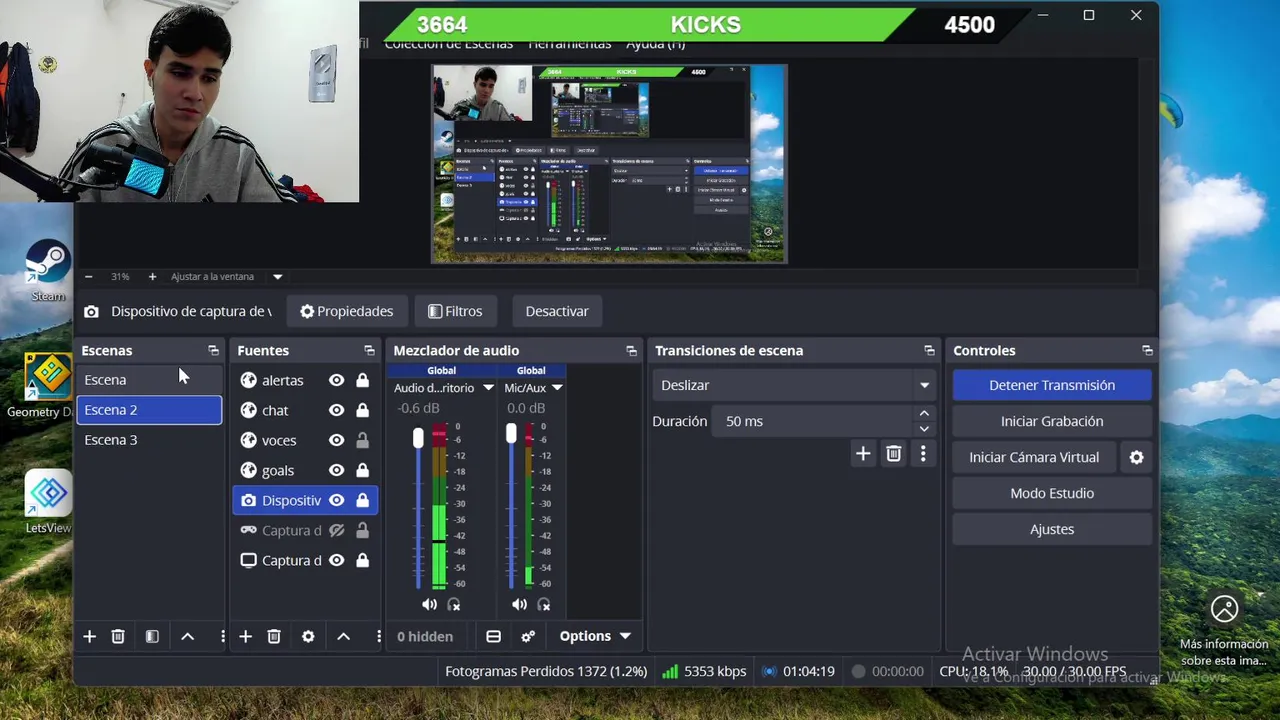Select scene Escena
Image resolution: width=1280 pixels, height=720 pixels.
150,380
